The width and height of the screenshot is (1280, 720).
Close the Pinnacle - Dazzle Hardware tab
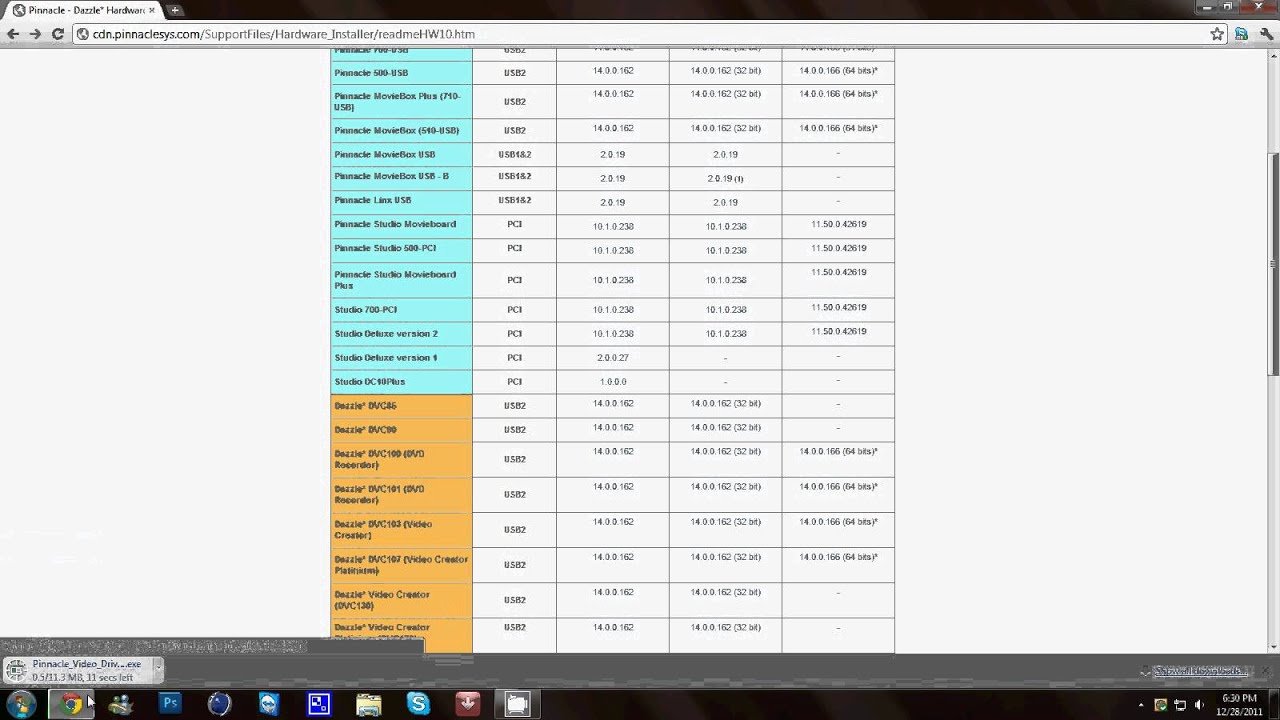(152, 10)
